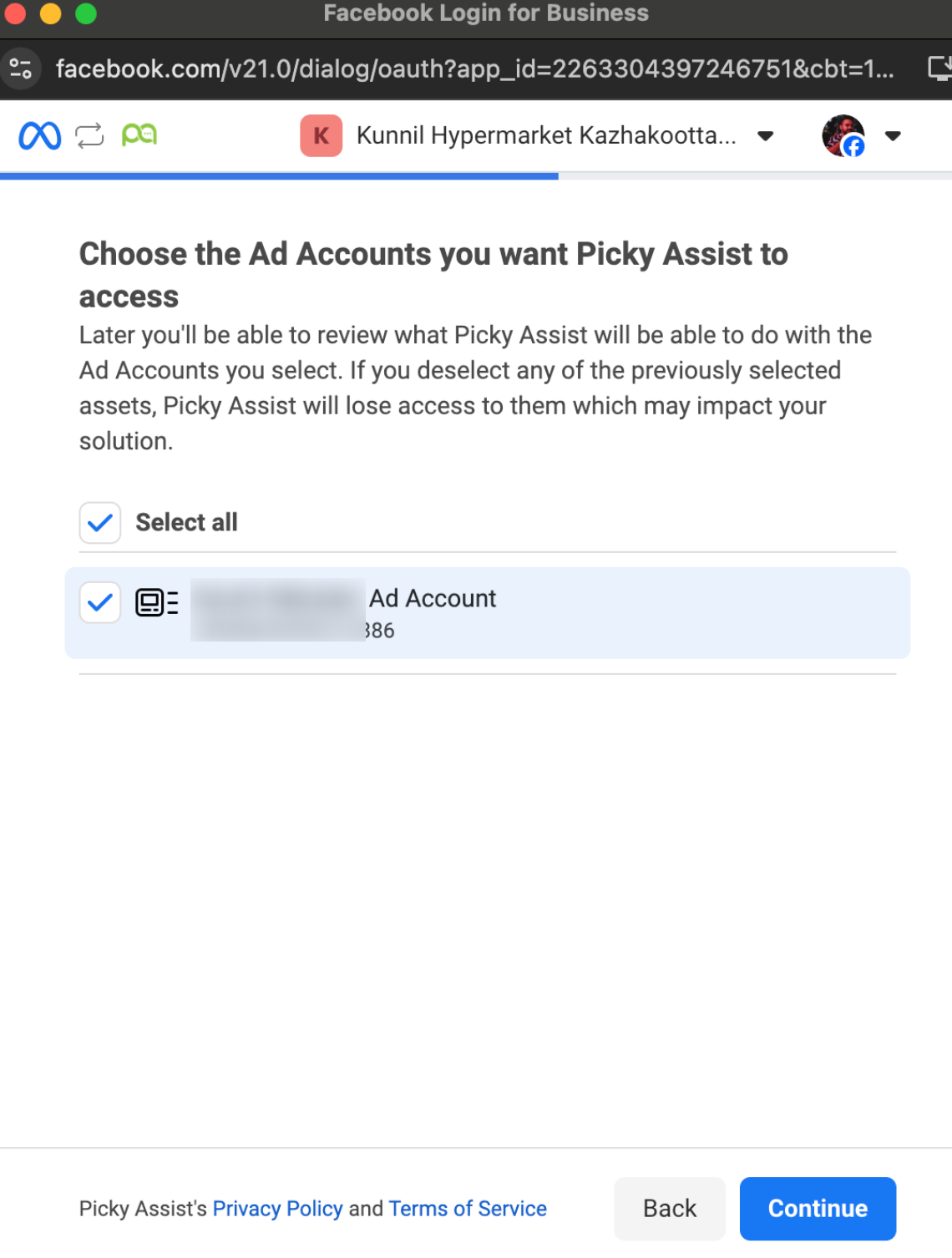Image resolution: width=952 pixels, height=1258 pixels.
Task: Open Picky Assist's Privacy Policy link
Action: click(277, 1209)
